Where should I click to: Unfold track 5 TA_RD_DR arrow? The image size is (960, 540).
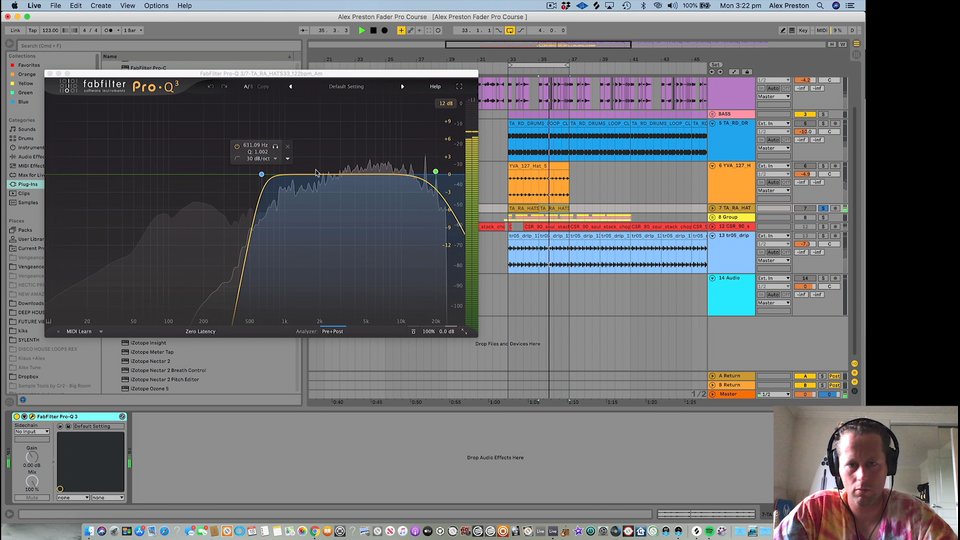712,123
